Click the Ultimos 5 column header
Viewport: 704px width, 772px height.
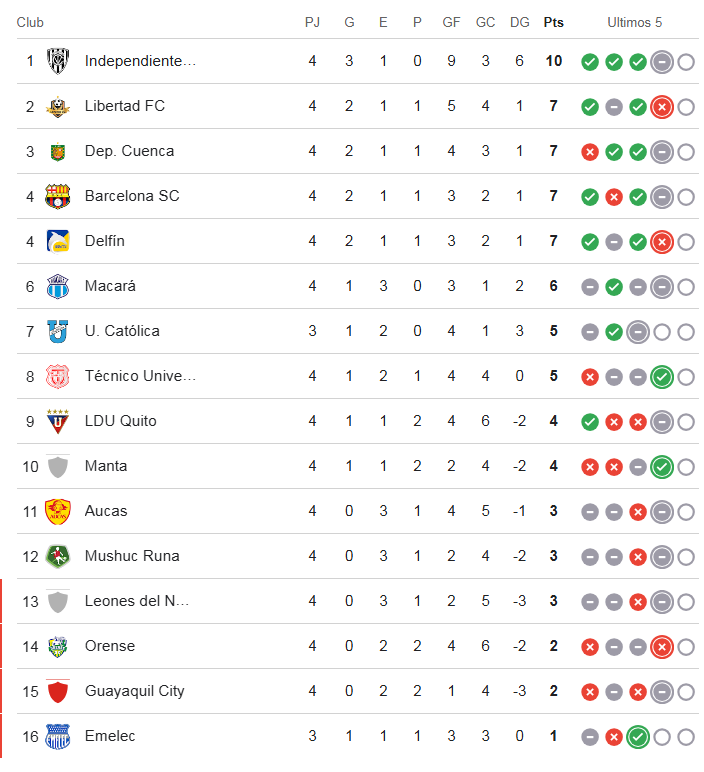tap(635, 22)
